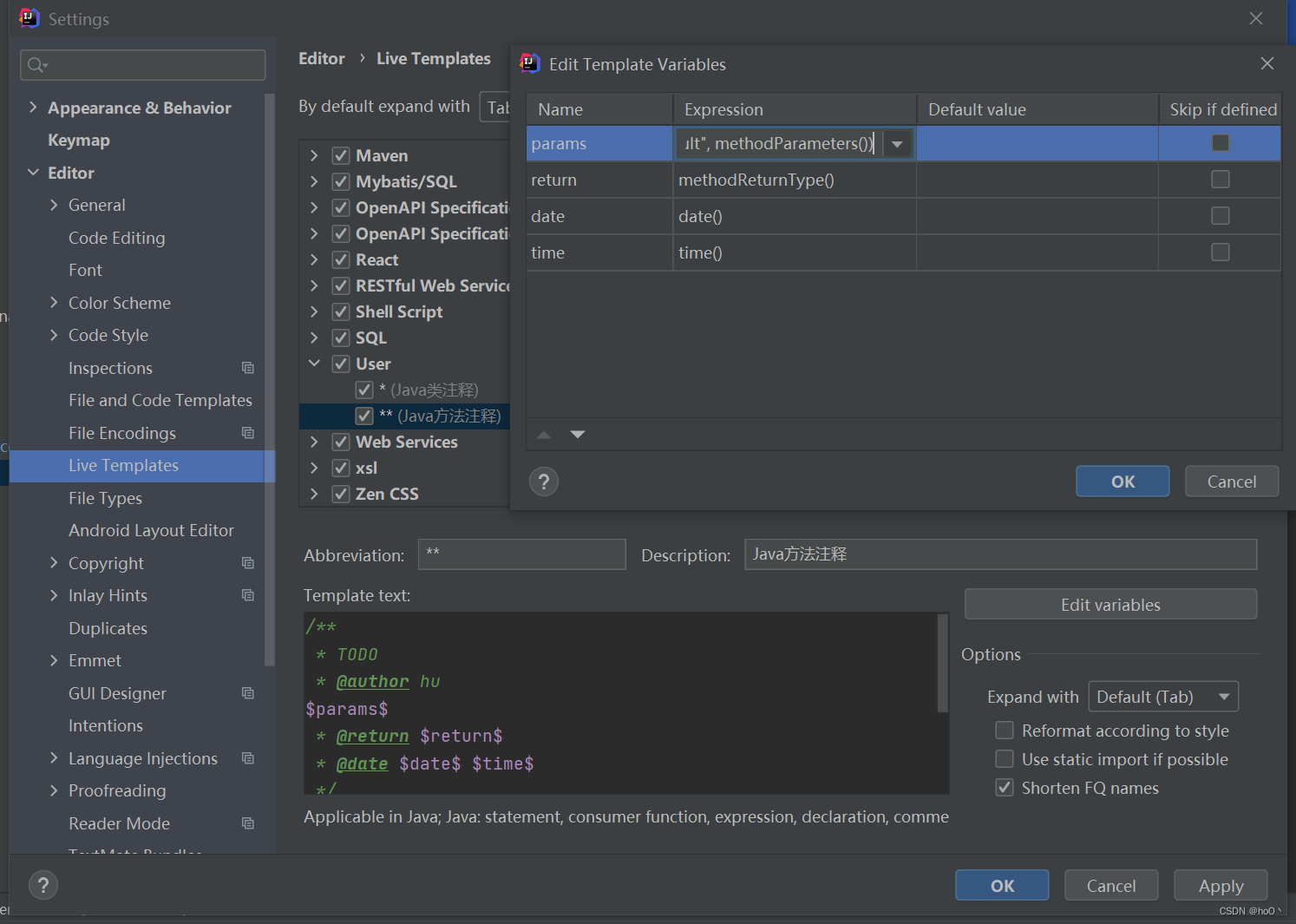
Task: Expand Appearance & Behavior settings section
Action: pyautogui.click(x=33, y=108)
